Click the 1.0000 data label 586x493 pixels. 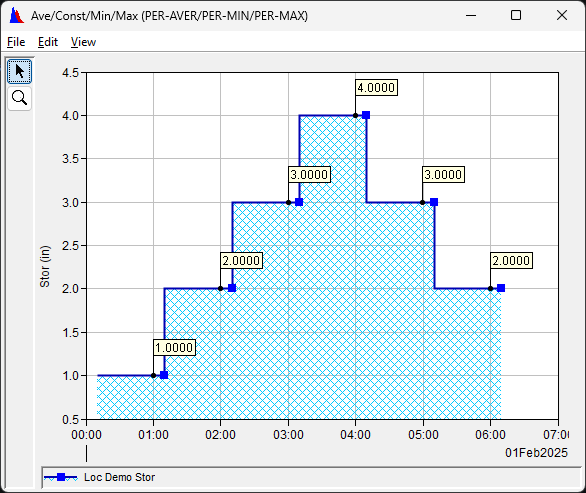coord(174,348)
